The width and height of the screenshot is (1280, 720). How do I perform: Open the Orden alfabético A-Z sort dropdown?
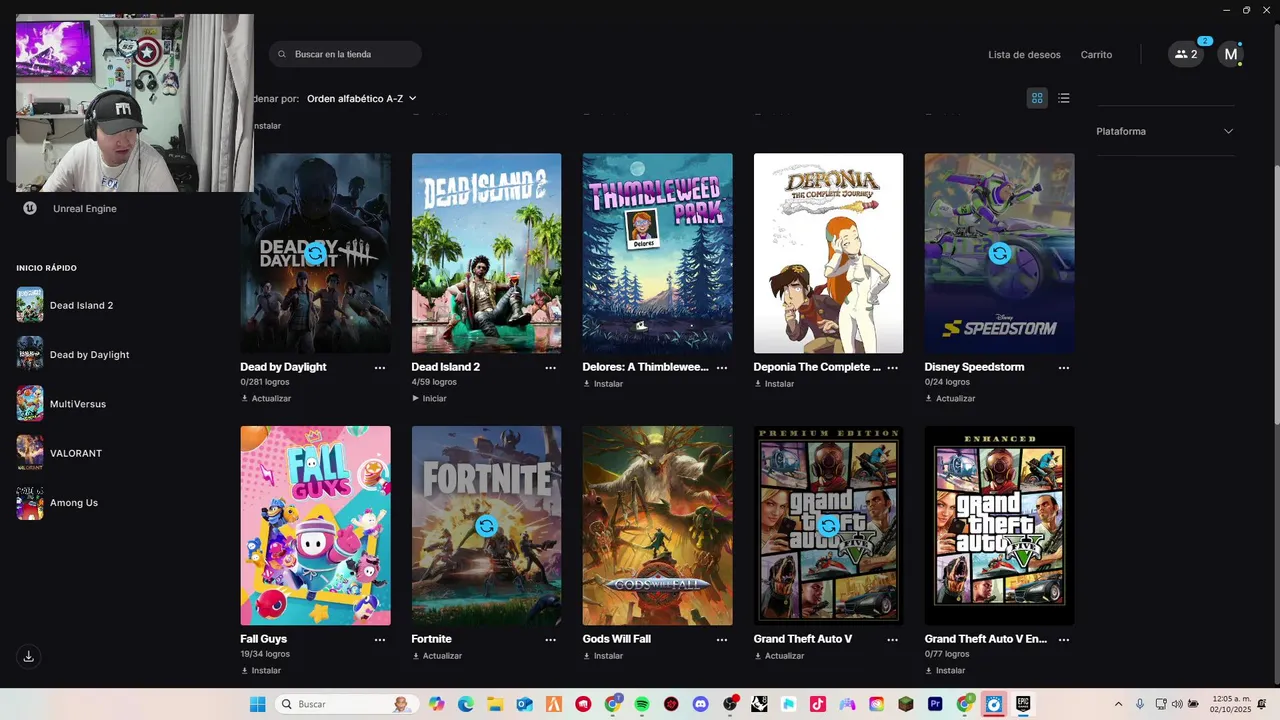pos(361,98)
